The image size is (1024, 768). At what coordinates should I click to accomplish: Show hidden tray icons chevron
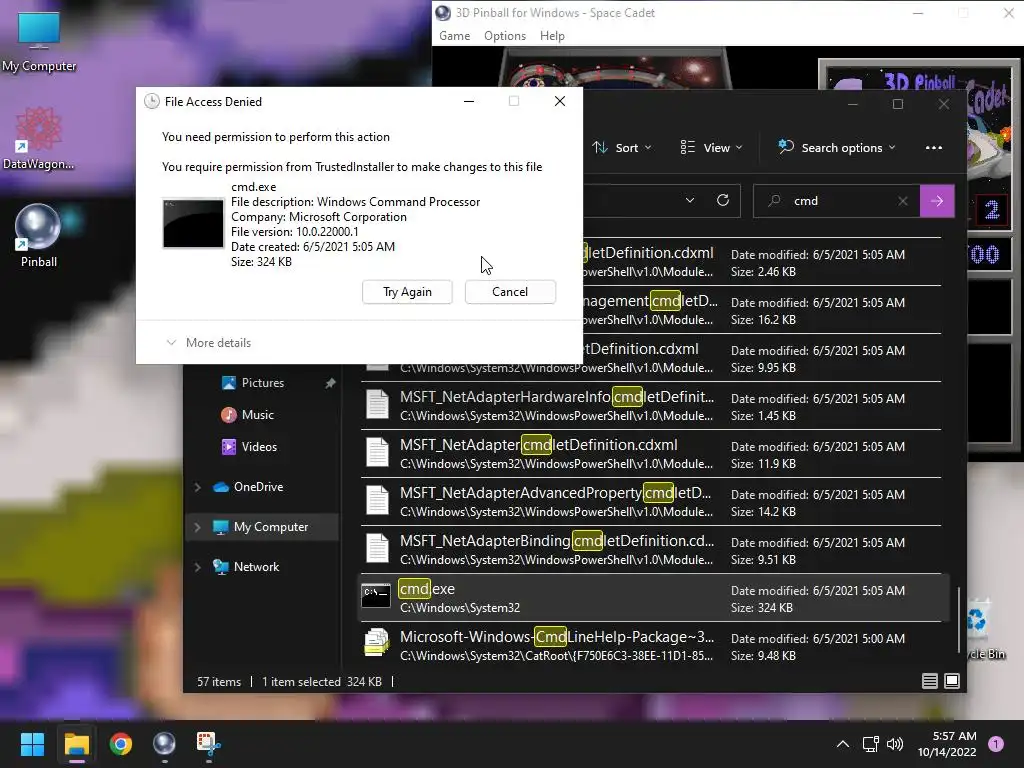click(843, 744)
